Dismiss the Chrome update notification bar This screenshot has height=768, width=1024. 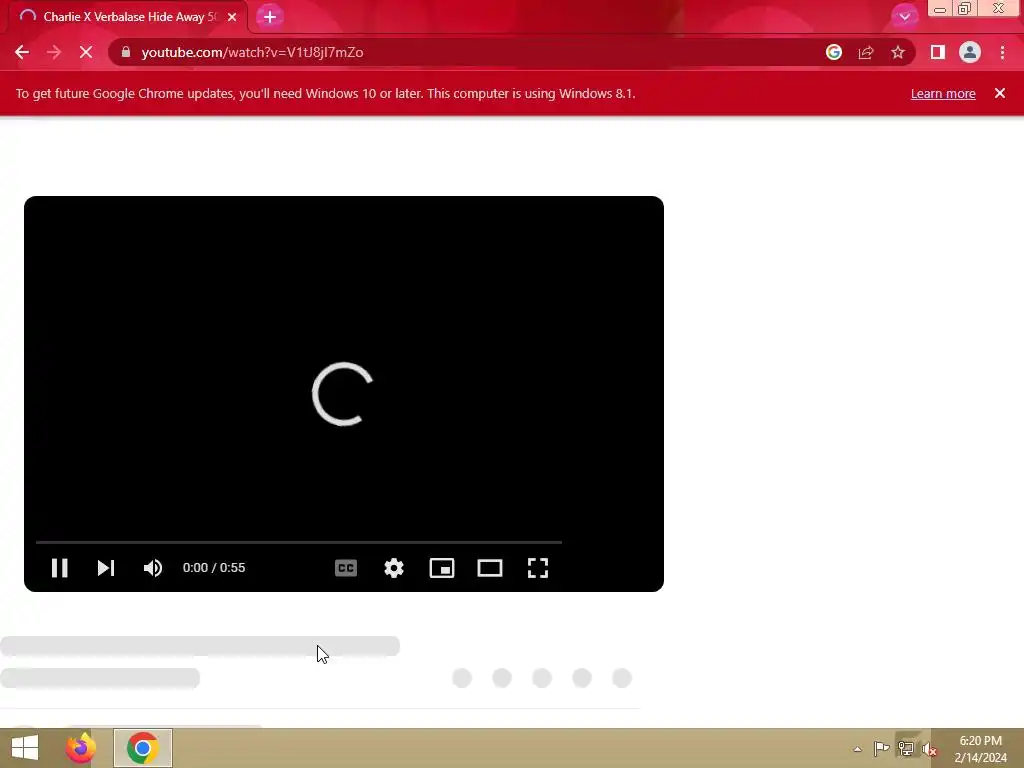1000,93
